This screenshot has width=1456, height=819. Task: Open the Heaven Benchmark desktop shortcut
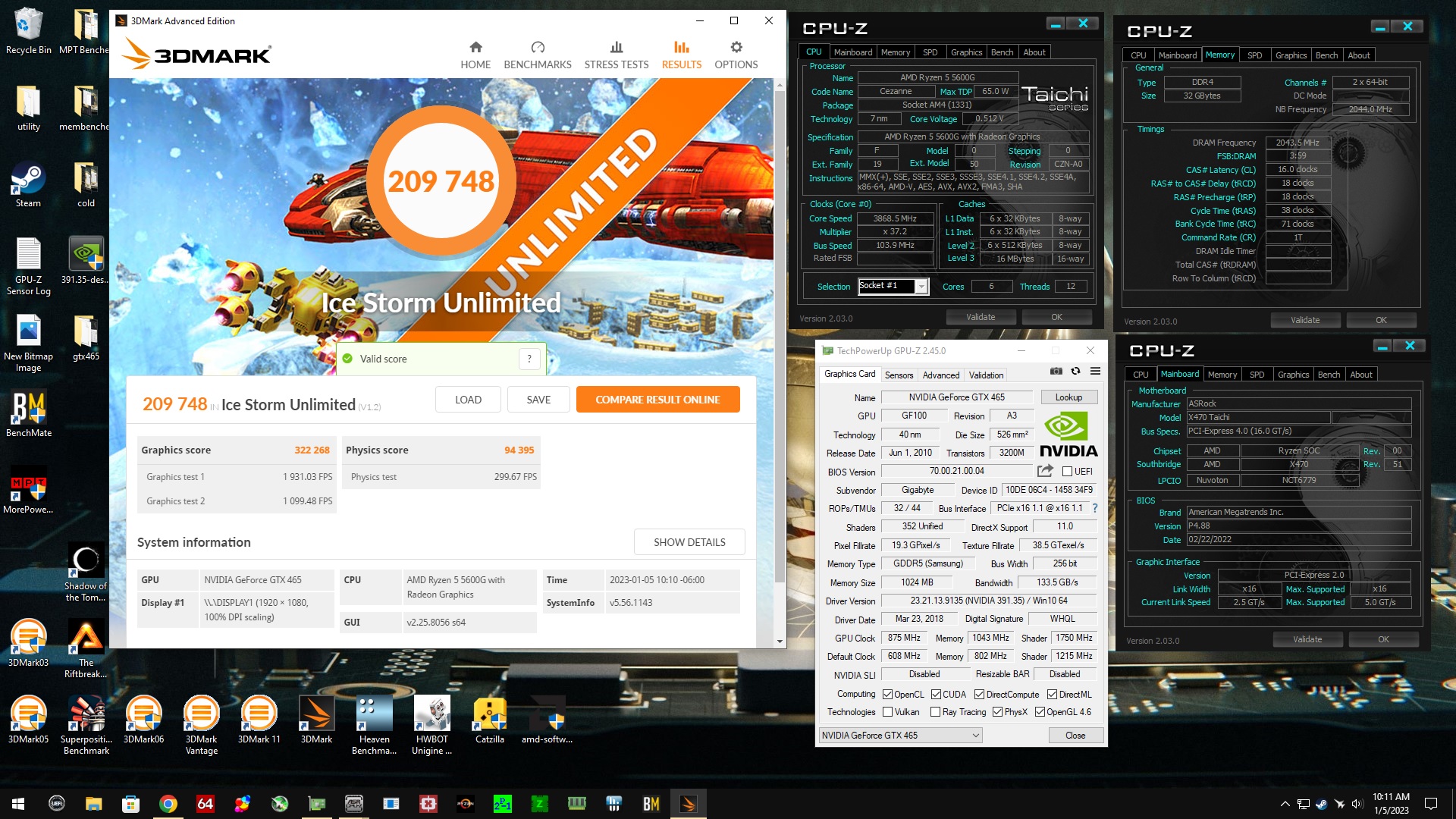(x=375, y=725)
